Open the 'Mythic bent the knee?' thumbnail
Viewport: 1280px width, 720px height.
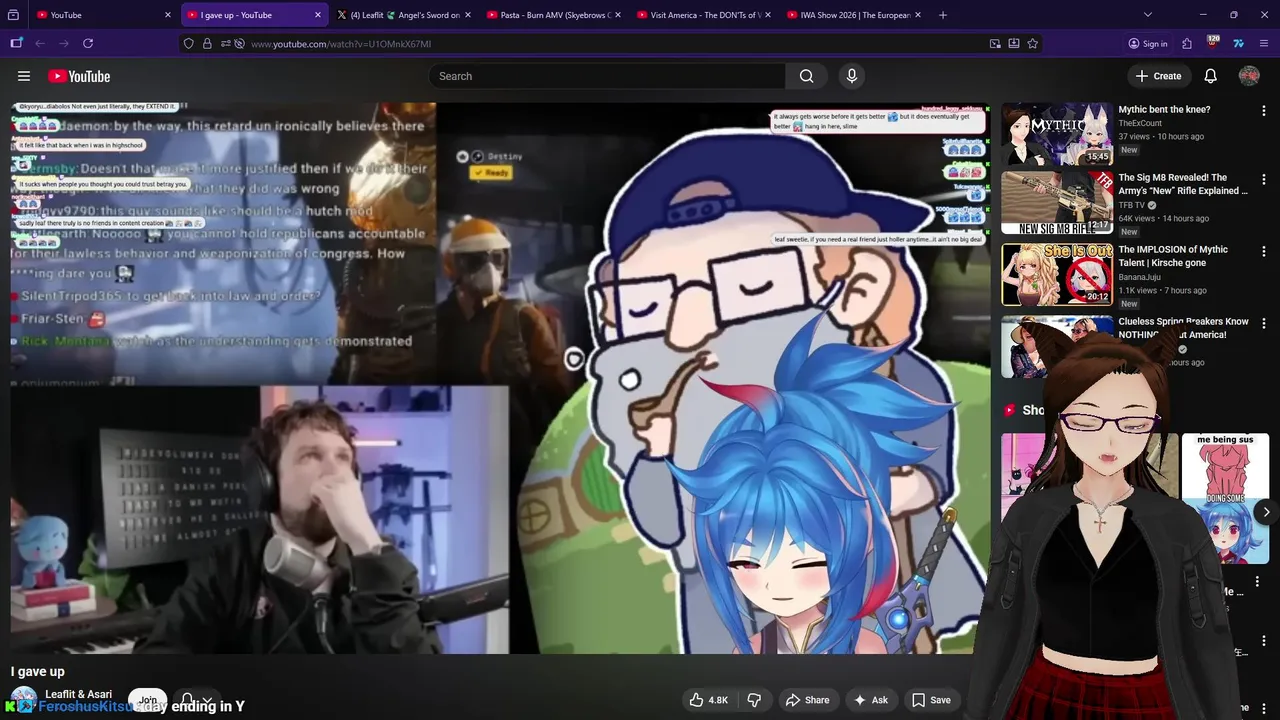click(x=1057, y=133)
